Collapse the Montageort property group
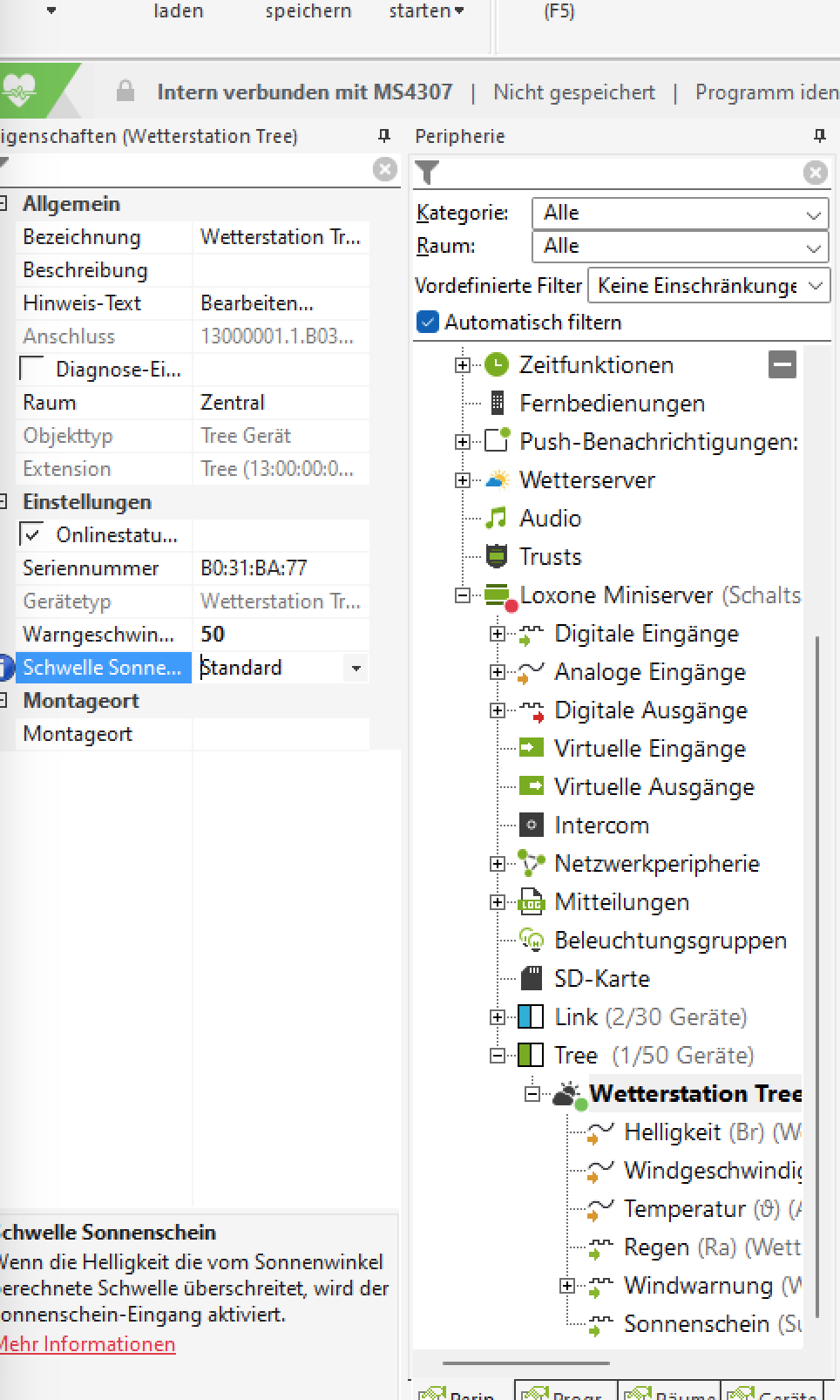The width and height of the screenshot is (840, 1400). (x=3, y=700)
